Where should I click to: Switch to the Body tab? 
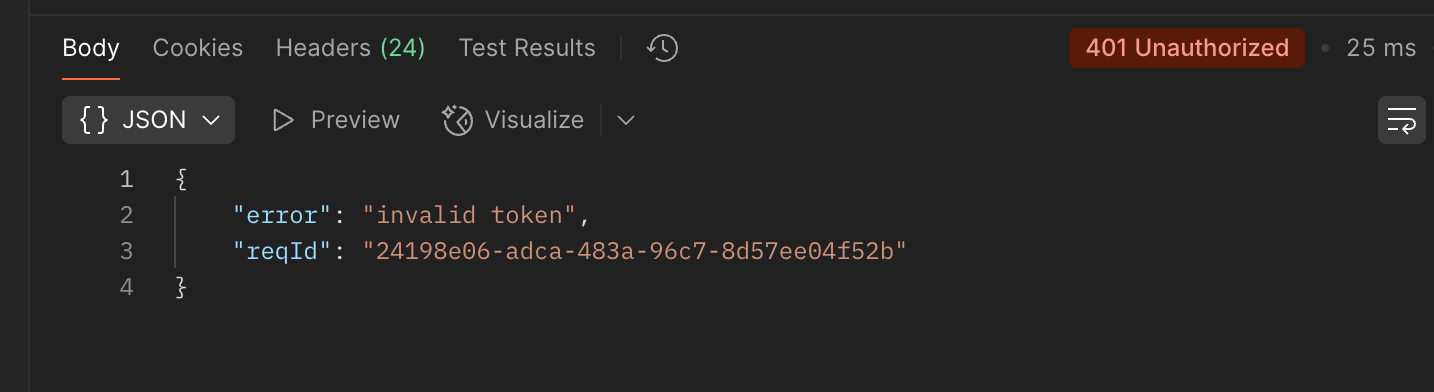(91, 48)
